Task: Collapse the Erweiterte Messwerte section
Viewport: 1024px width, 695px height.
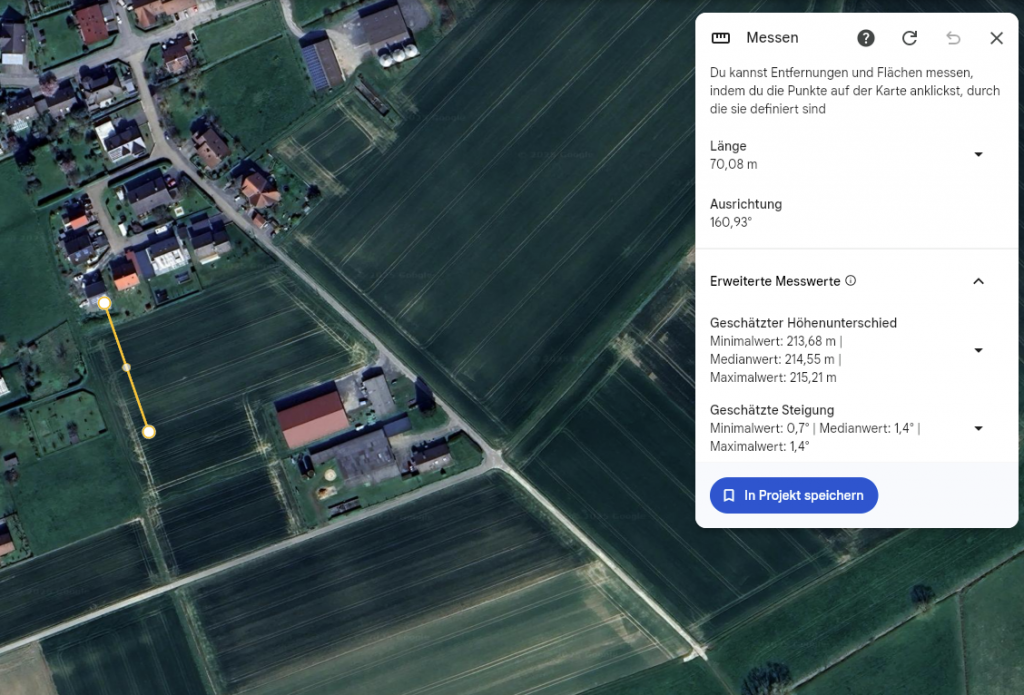Action: pyautogui.click(x=978, y=281)
